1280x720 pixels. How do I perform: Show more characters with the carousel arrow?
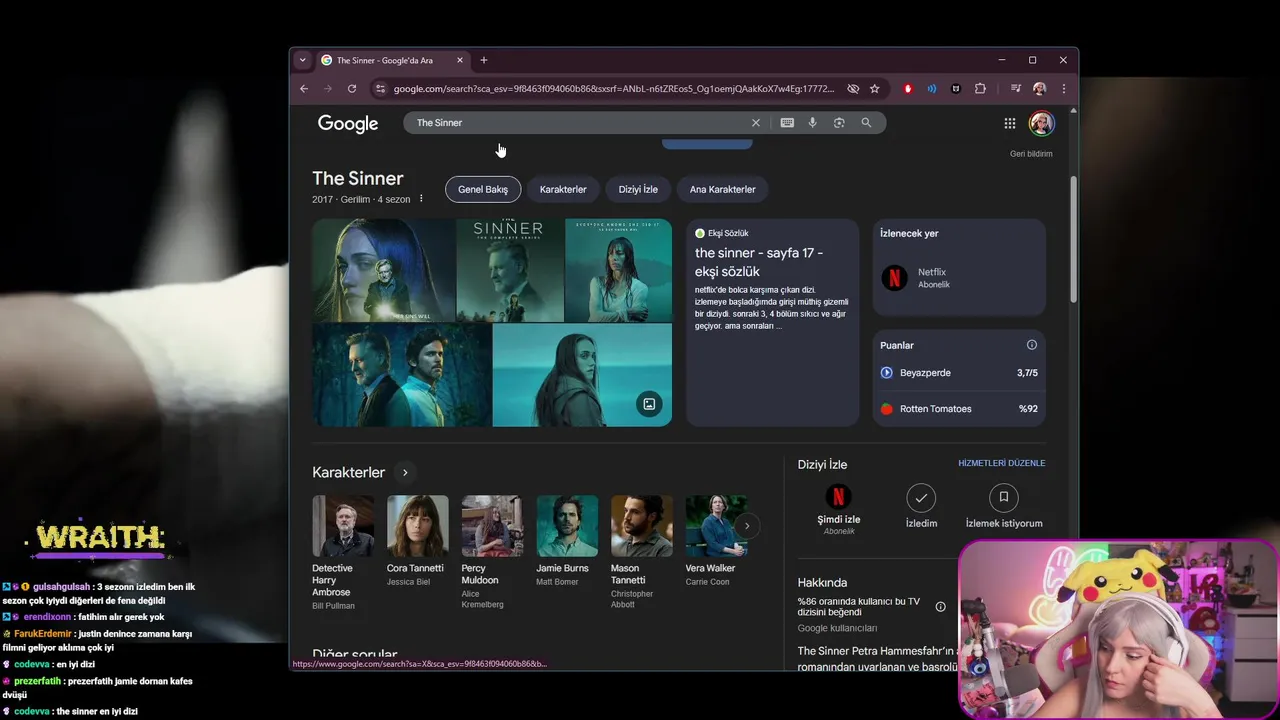coord(747,526)
